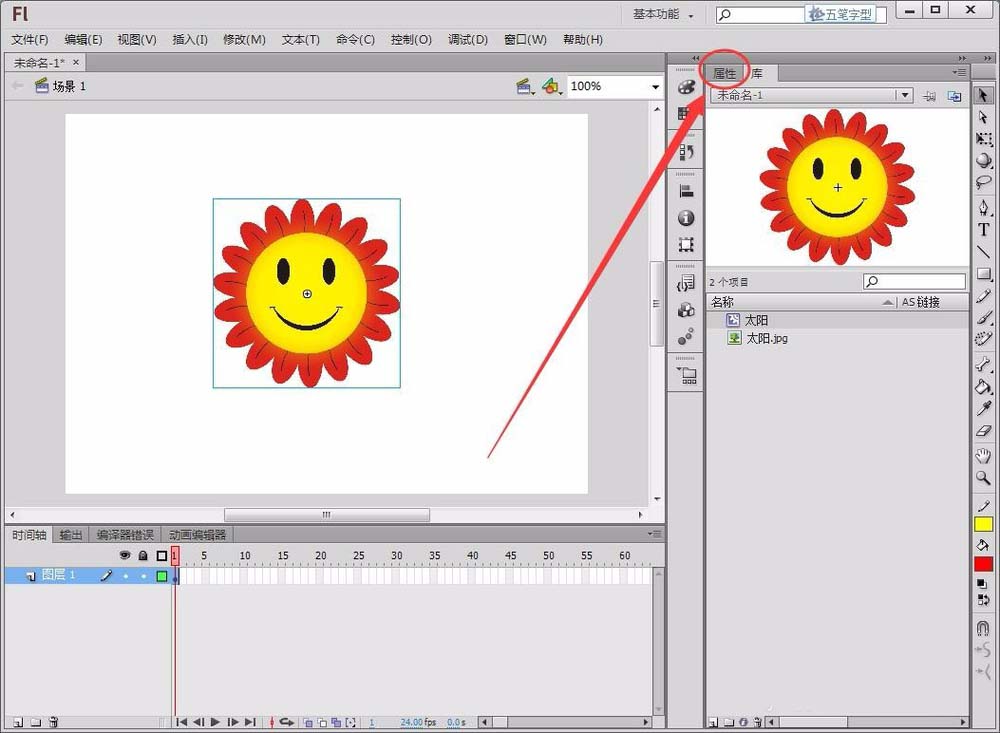Switch to the 动画编辑器 tab
Image resolution: width=1000 pixels, height=733 pixels.
198,535
